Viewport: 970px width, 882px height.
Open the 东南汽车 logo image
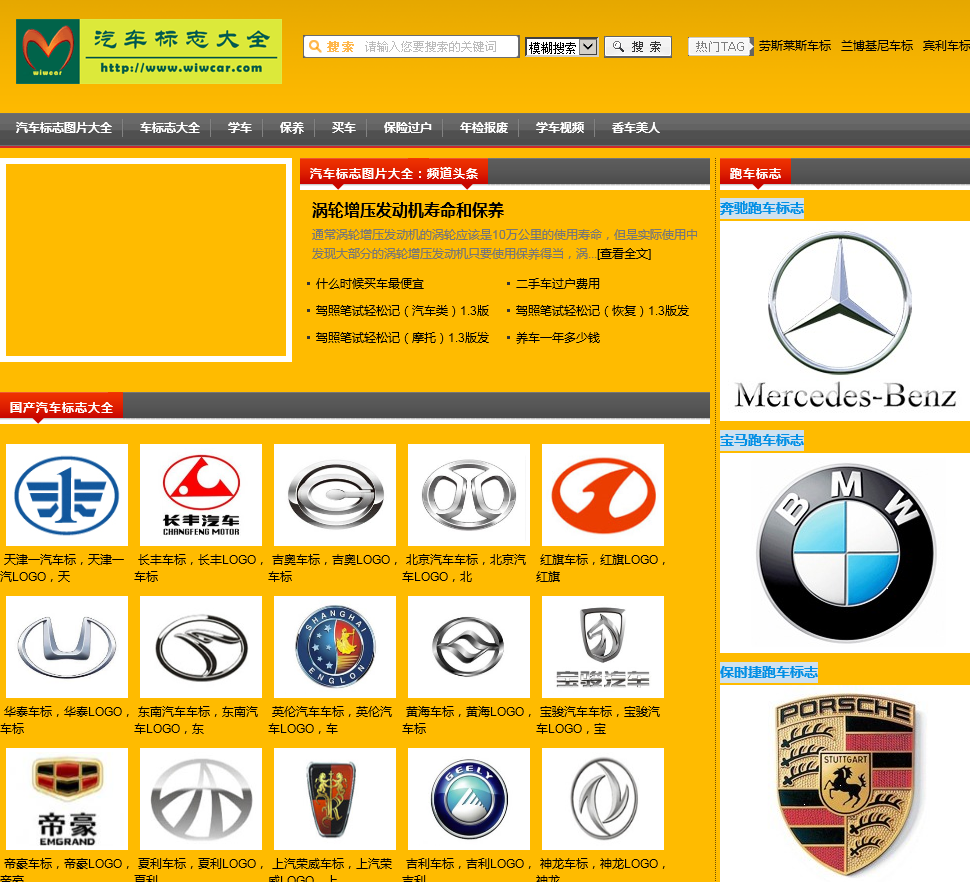(x=201, y=647)
